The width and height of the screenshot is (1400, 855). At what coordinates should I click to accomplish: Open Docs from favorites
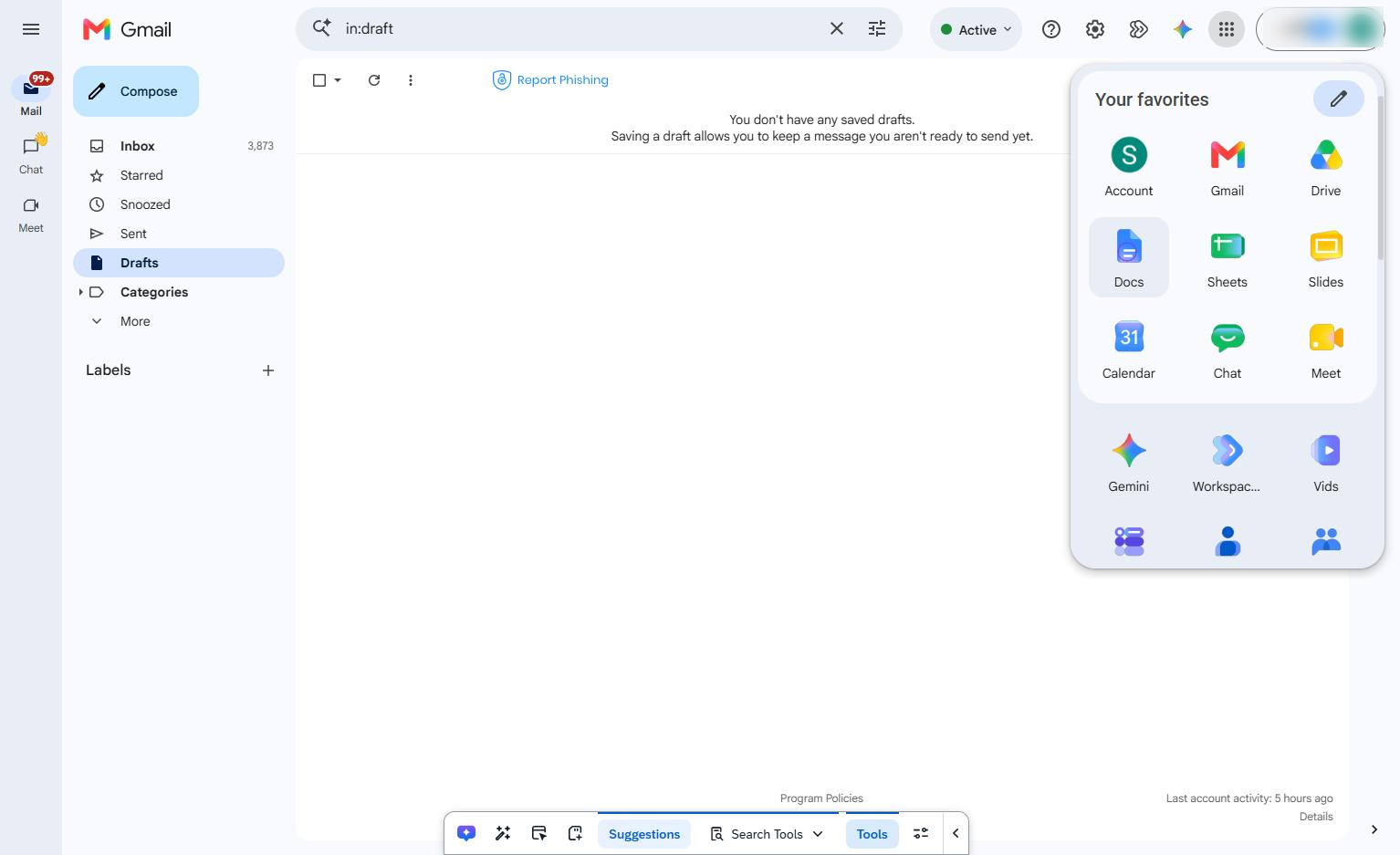tap(1129, 256)
